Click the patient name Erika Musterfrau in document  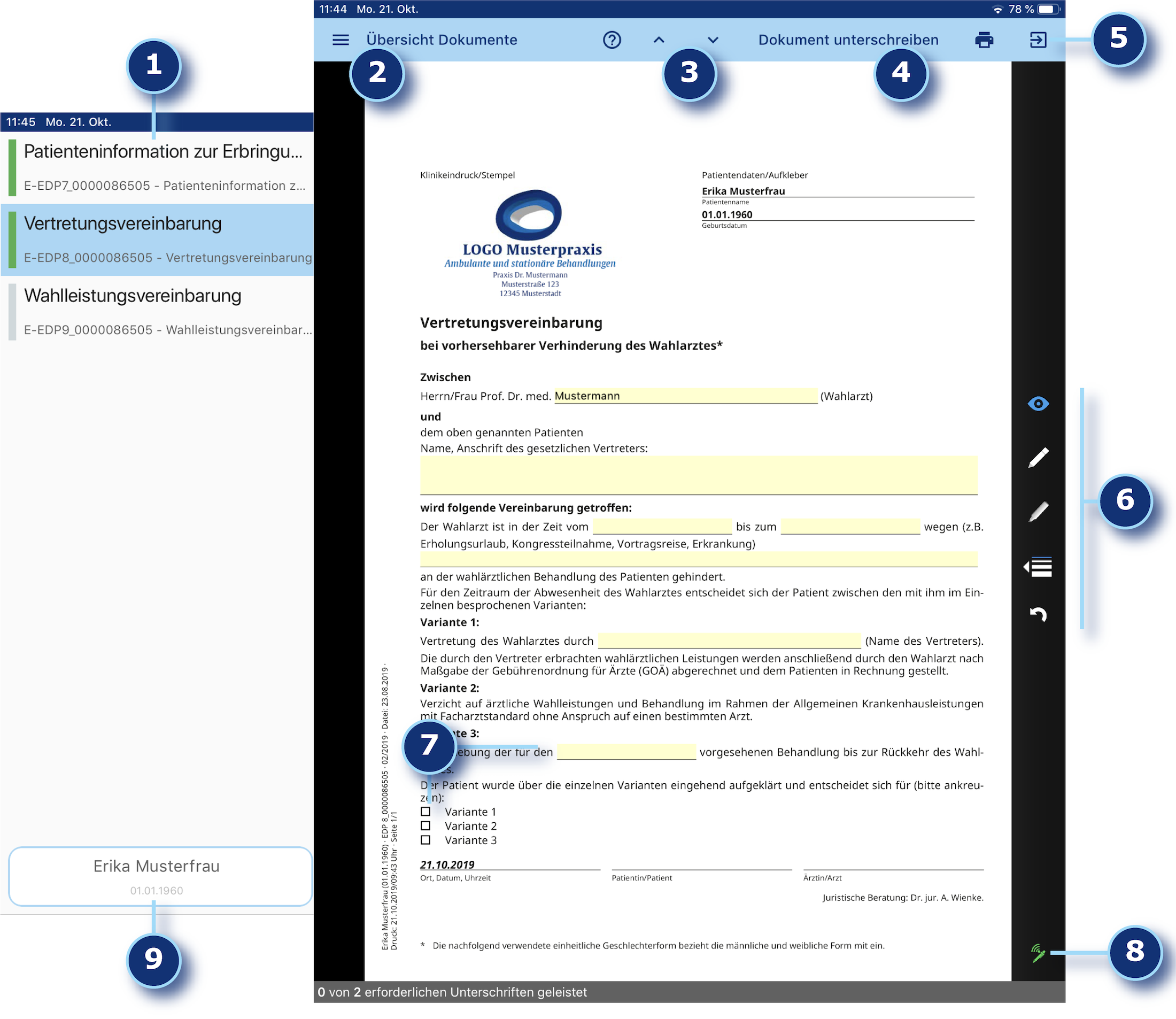[743, 191]
